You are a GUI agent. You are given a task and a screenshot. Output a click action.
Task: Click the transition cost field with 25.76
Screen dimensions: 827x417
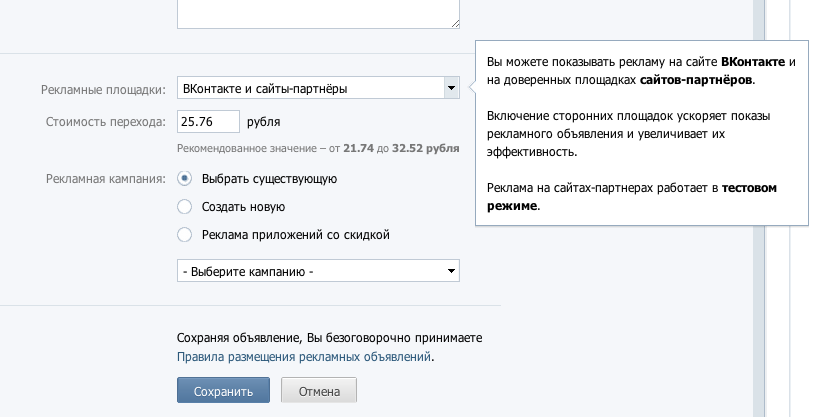[208, 122]
